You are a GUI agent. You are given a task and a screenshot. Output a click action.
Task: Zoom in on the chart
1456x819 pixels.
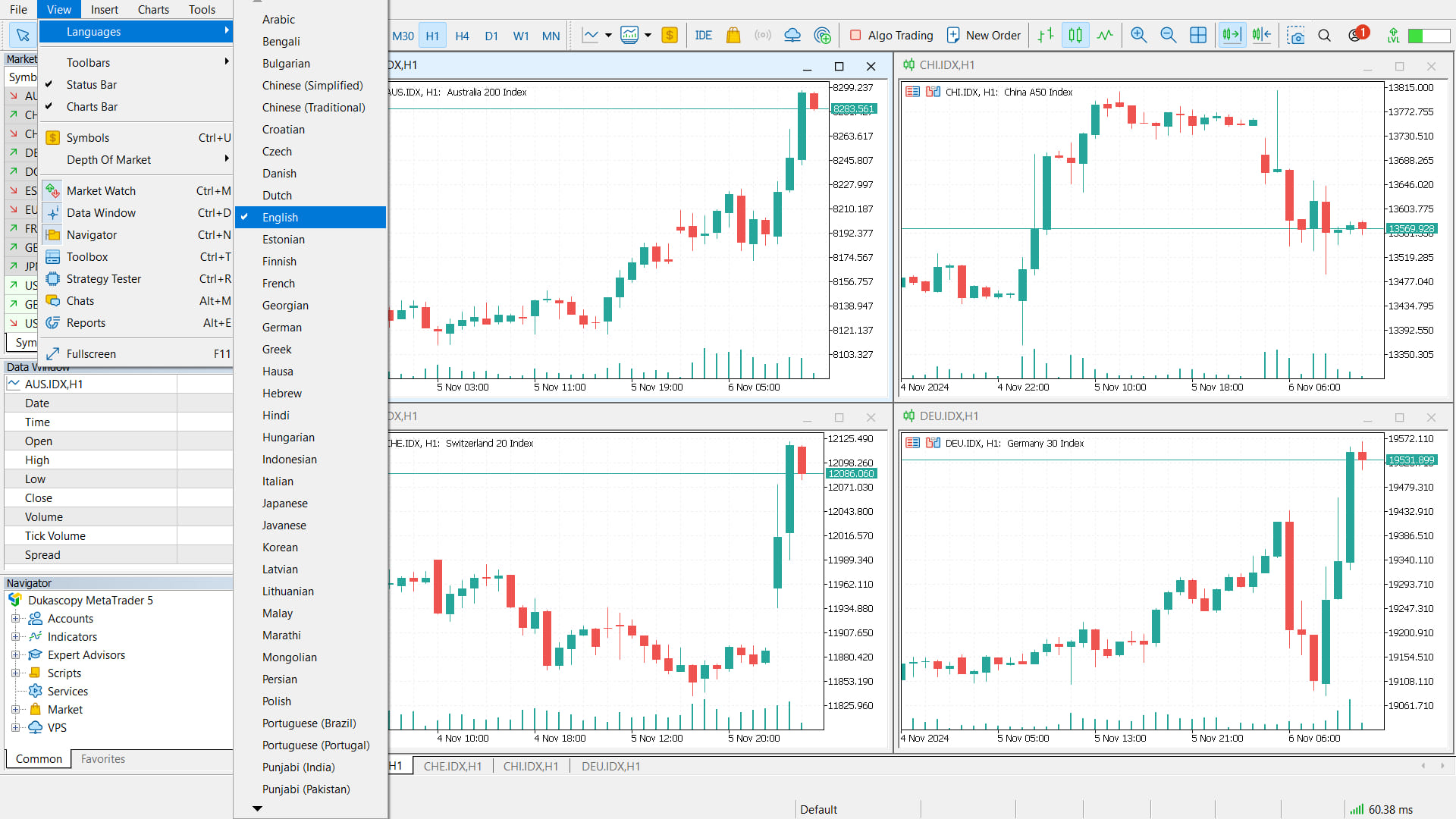(x=1139, y=35)
